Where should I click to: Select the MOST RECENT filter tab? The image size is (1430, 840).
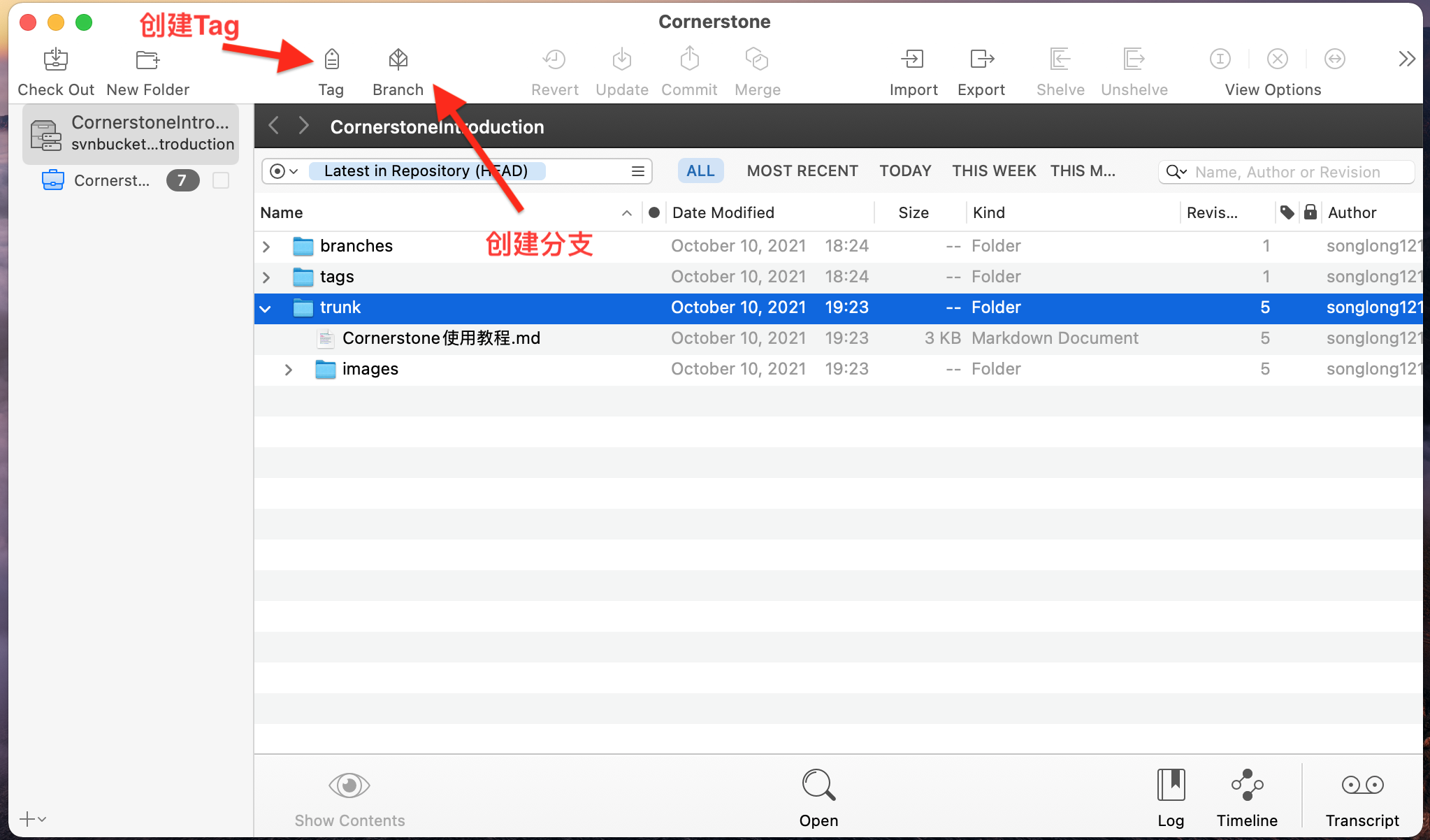pos(802,171)
